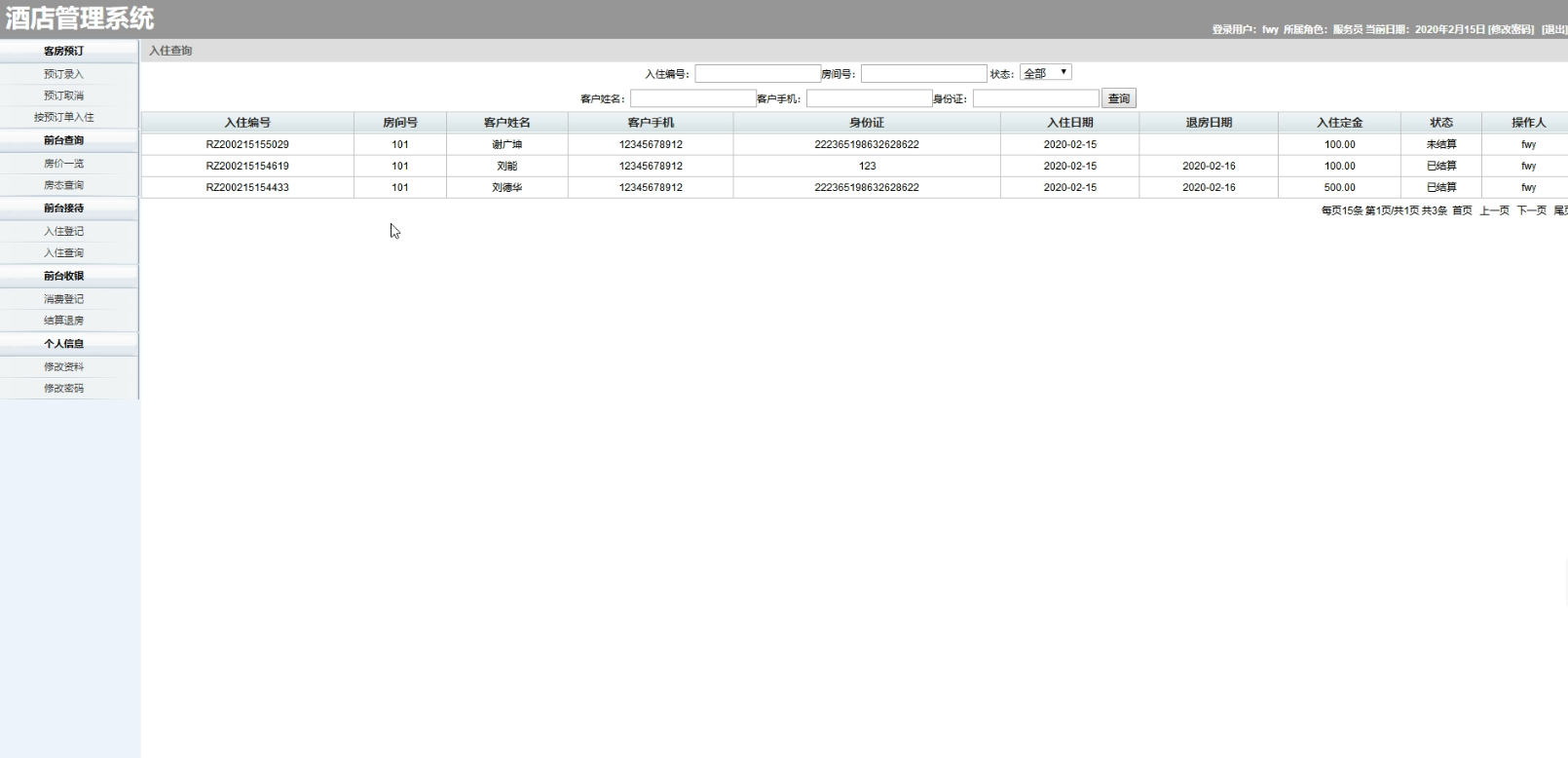
Task: Open 消费登记 from the sidebar
Action: click(63, 299)
